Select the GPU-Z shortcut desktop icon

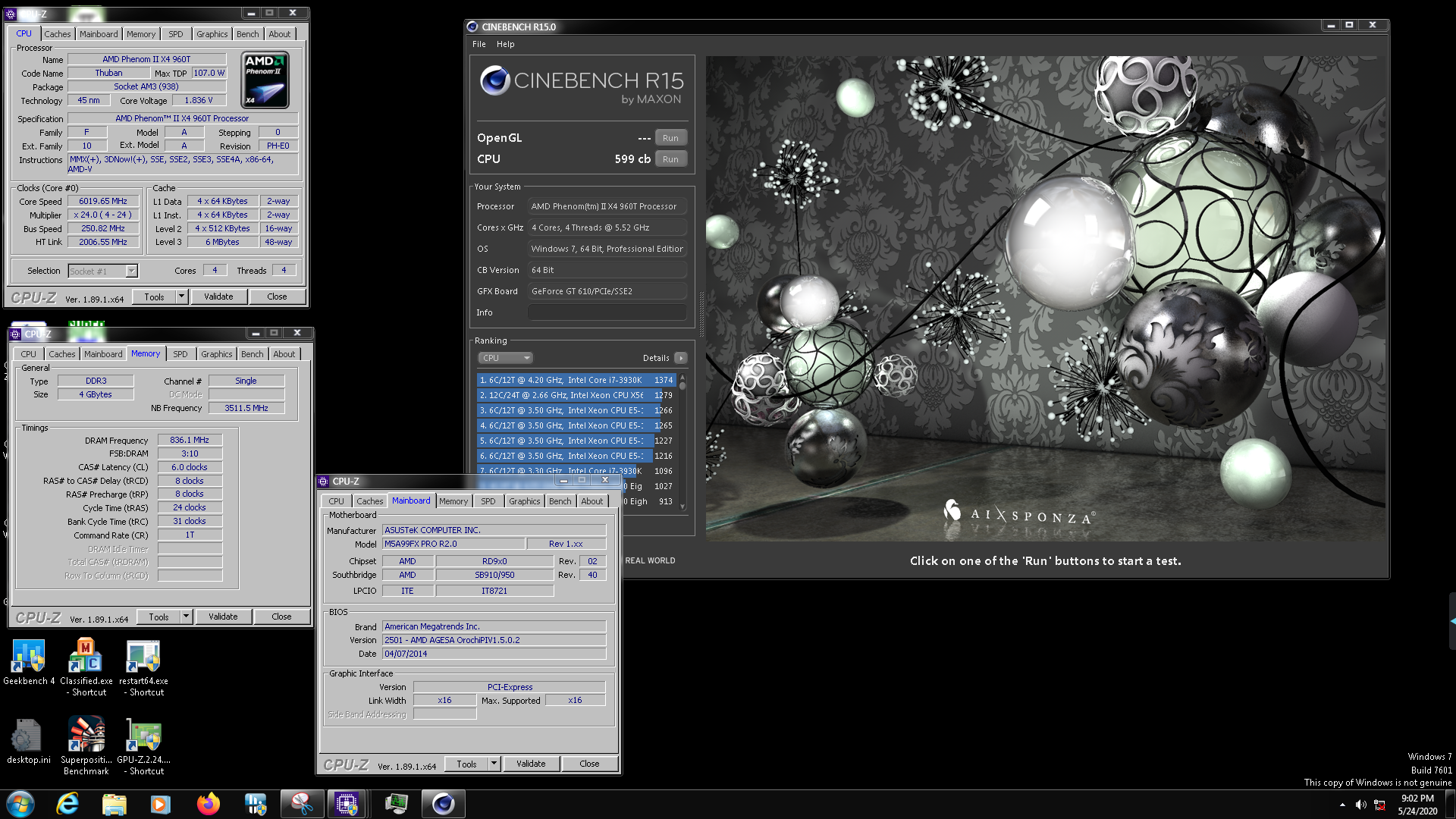tap(143, 746)
